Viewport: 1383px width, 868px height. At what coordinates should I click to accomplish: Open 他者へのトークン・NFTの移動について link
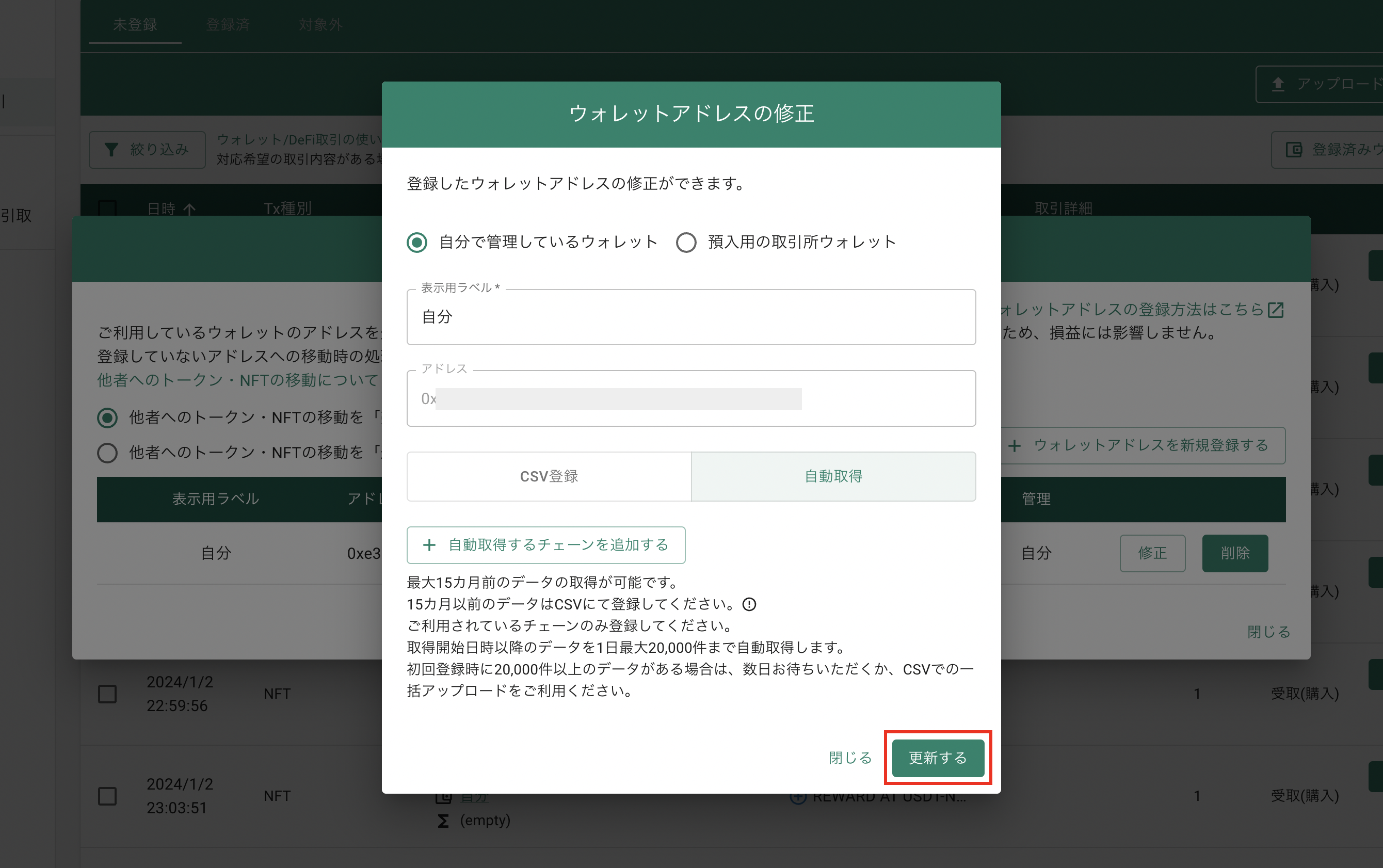coord(238,380)
